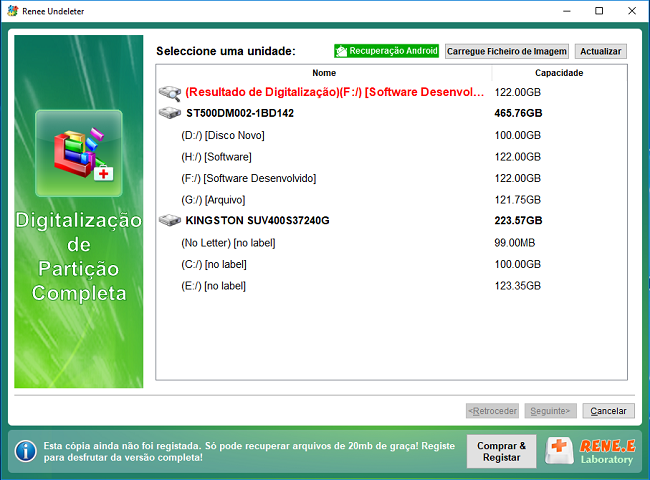The width and height of the screenshot is (650, 480).
Task: Click 'Digitalização de Partição Completa' side text
Action: click(x=79, y=257)
